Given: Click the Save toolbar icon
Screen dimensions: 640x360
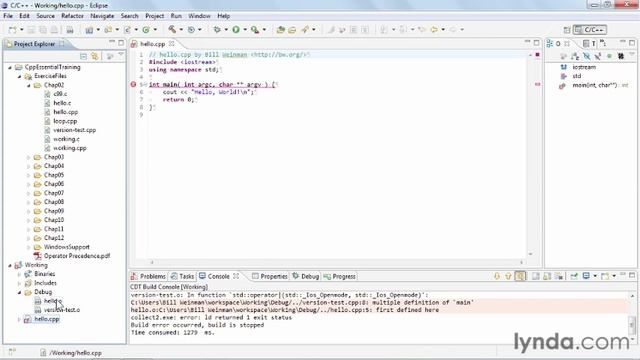Looking at the screenshot, I should tap(31, 30).
